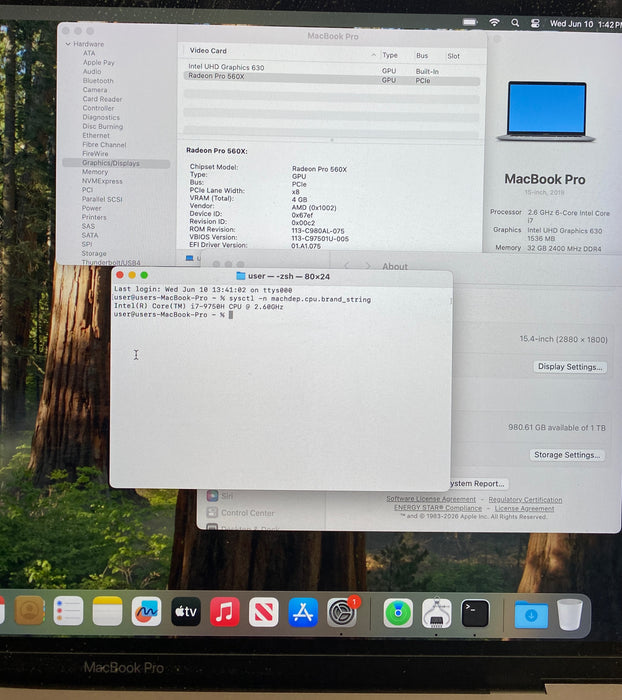This screenshot has height=700, width=622.
Task: Open Wi-Fi status menu
Action: pos(494,22)
